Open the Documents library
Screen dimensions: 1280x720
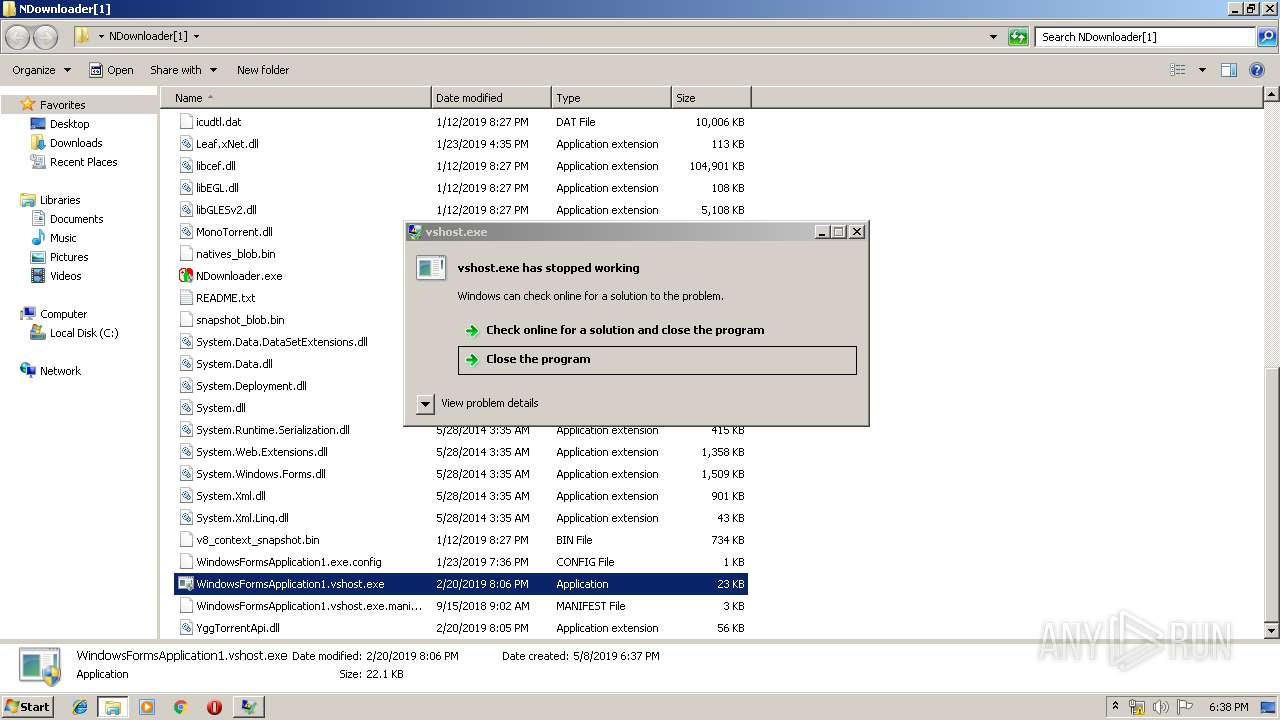coord(76,219)
